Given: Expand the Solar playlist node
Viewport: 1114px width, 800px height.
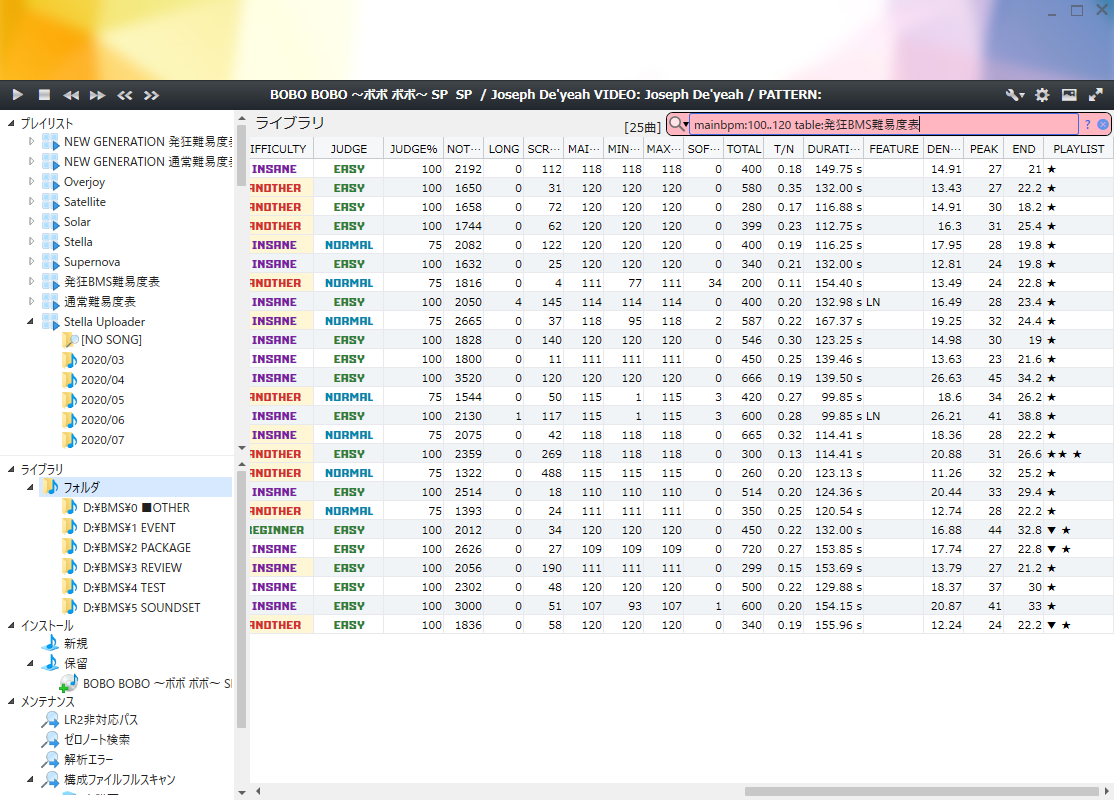Looking at the screenshot, I should click(31, 221).
